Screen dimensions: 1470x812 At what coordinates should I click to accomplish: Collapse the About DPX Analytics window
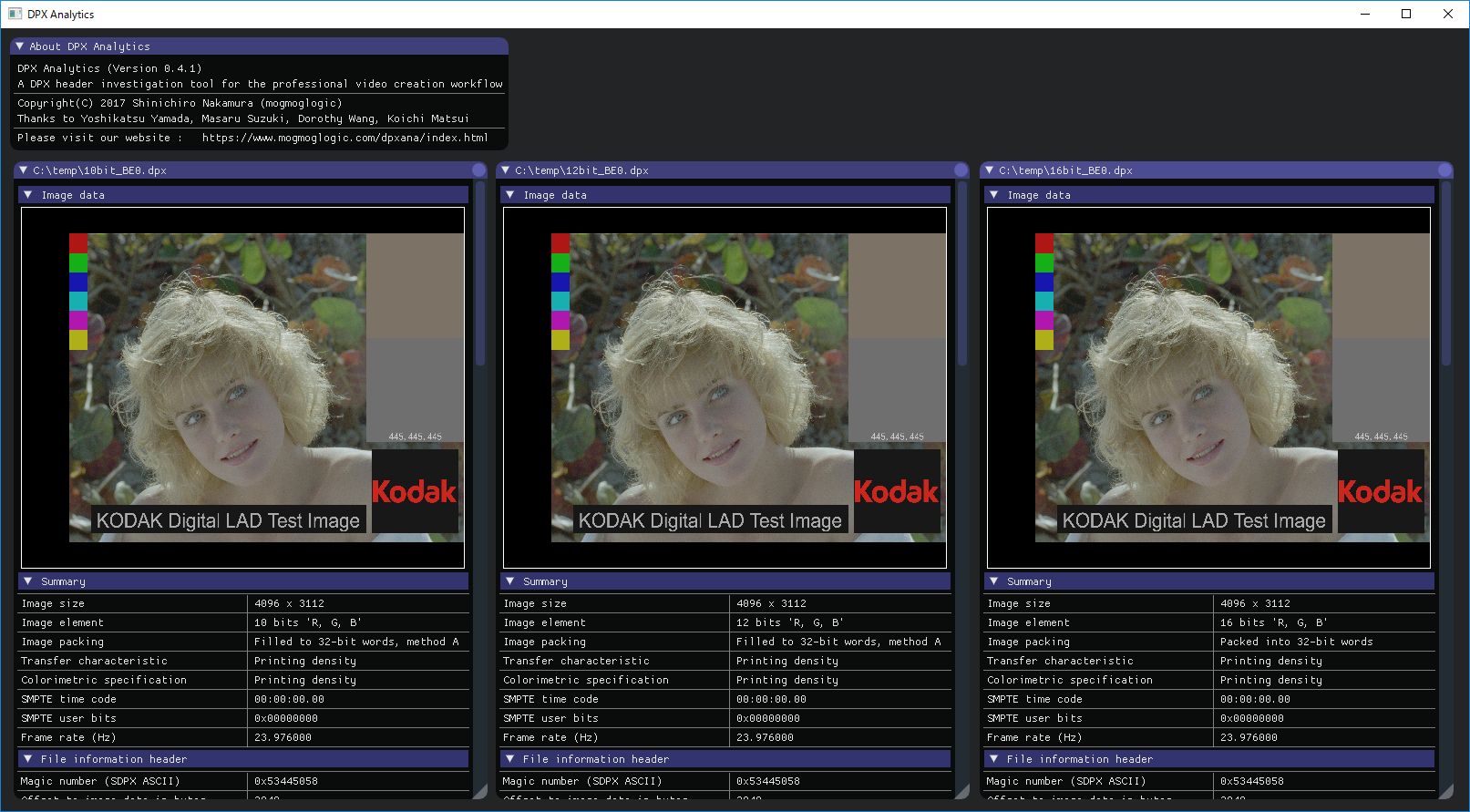[x=20, y=46]
